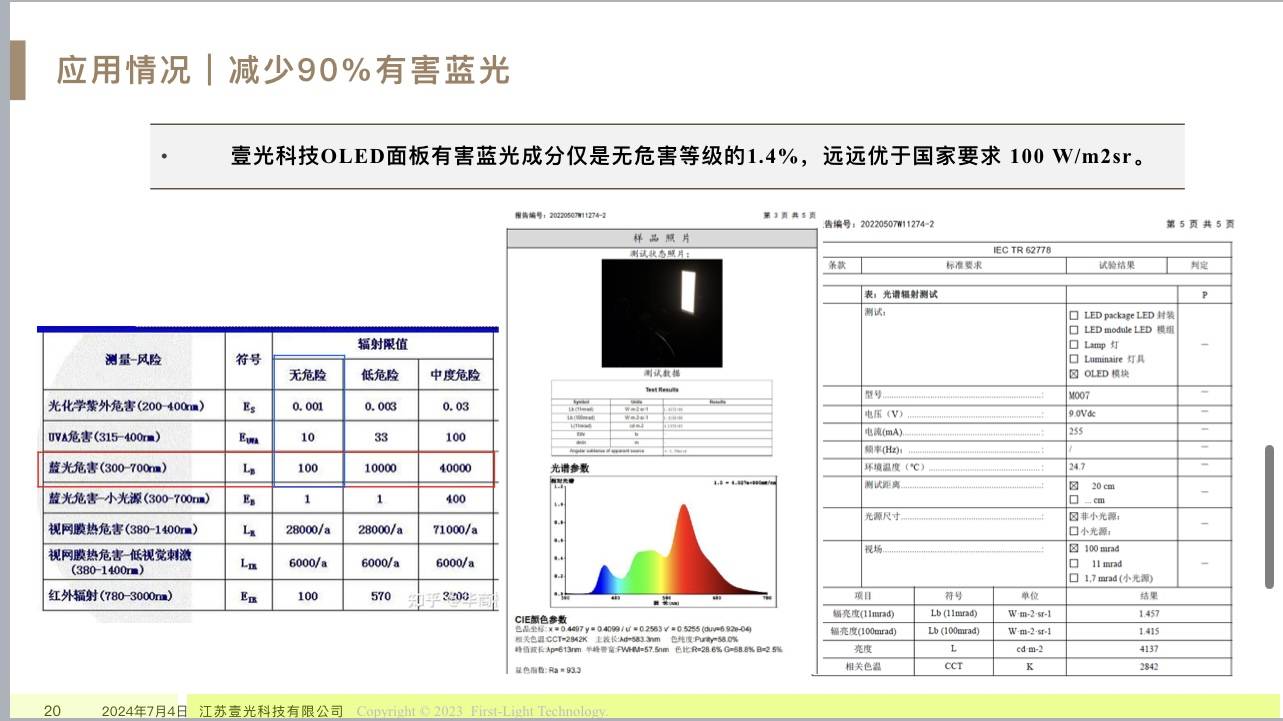Click page number 20 in the footer
Screen dimensions: 1283x721
(51, 711)
